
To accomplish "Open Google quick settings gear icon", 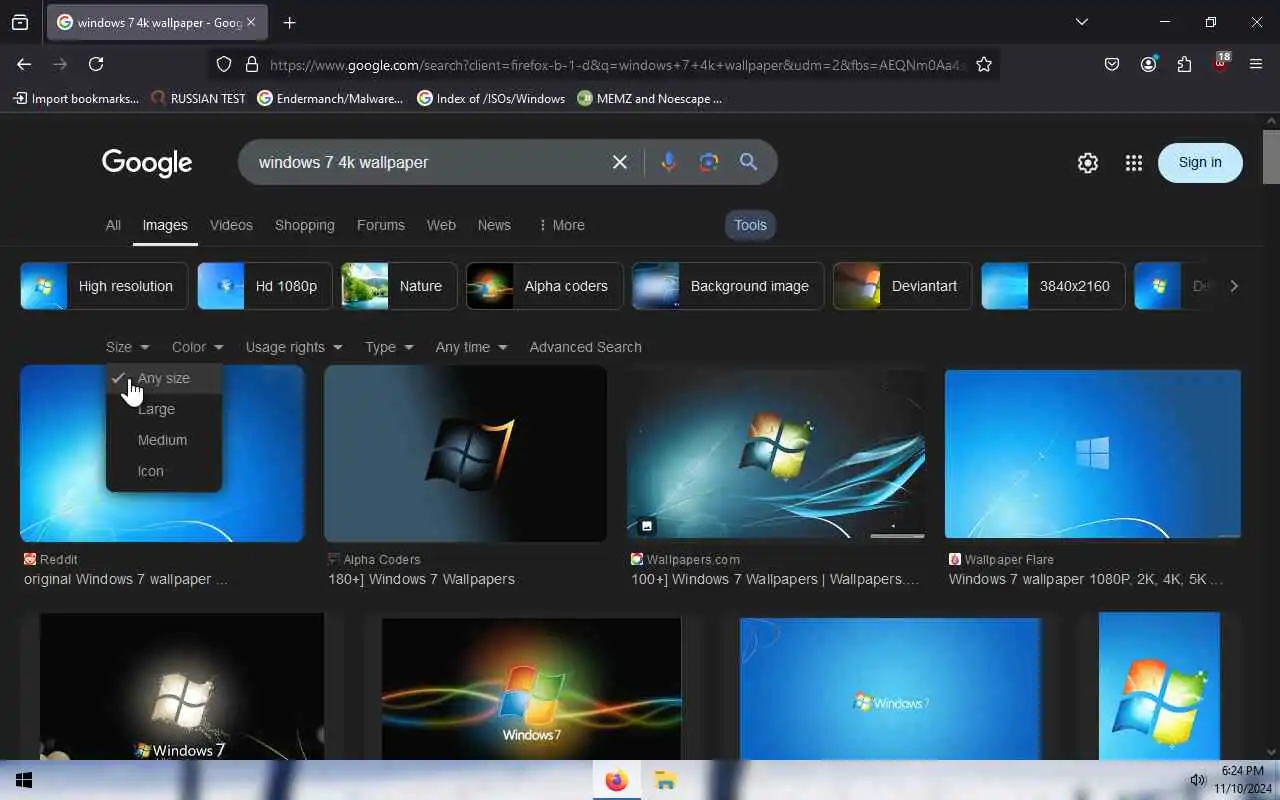I will 1088,163.
